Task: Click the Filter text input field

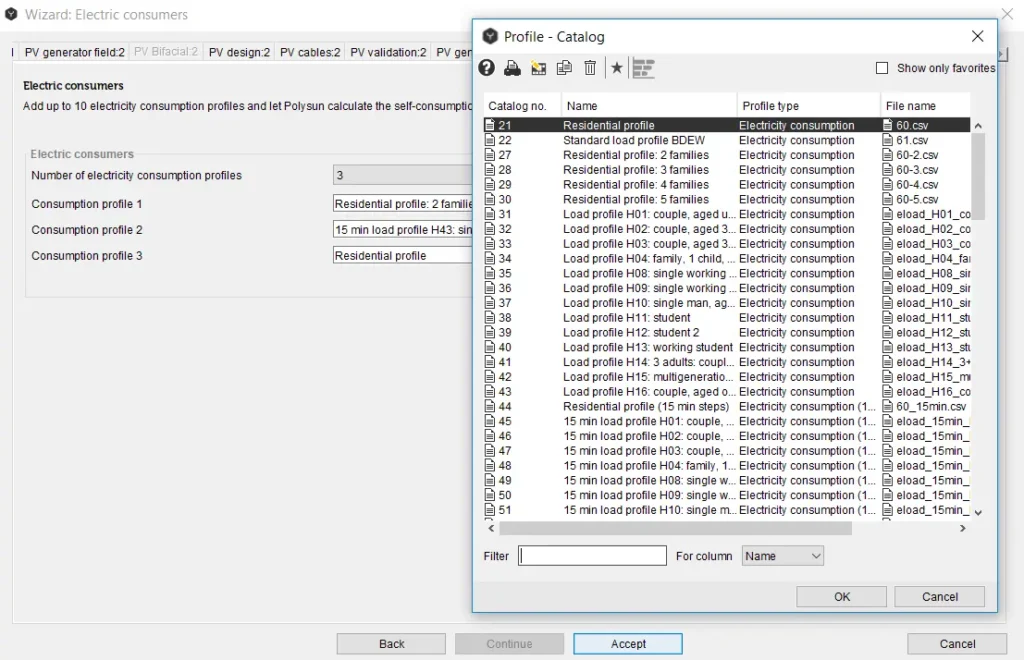Action: pyautogui.click(x=592, y=556)
